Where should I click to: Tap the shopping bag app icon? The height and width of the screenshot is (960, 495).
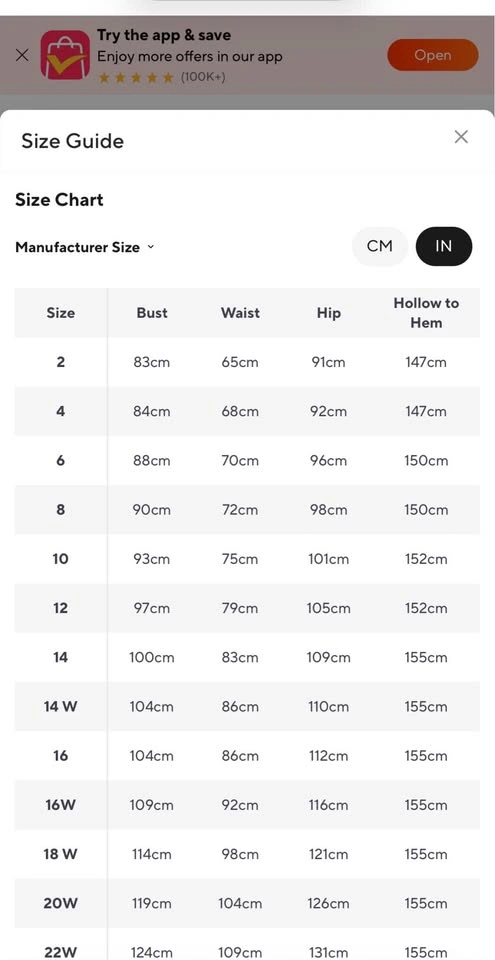coord(65,55)
